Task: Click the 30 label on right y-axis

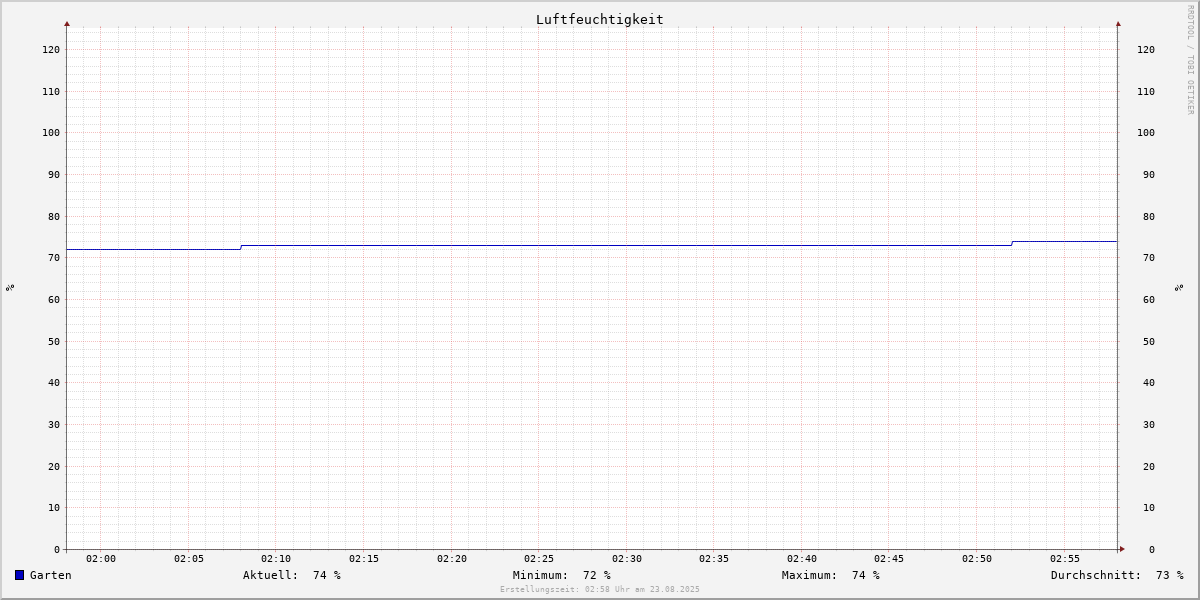Action: pos(1149,424)
